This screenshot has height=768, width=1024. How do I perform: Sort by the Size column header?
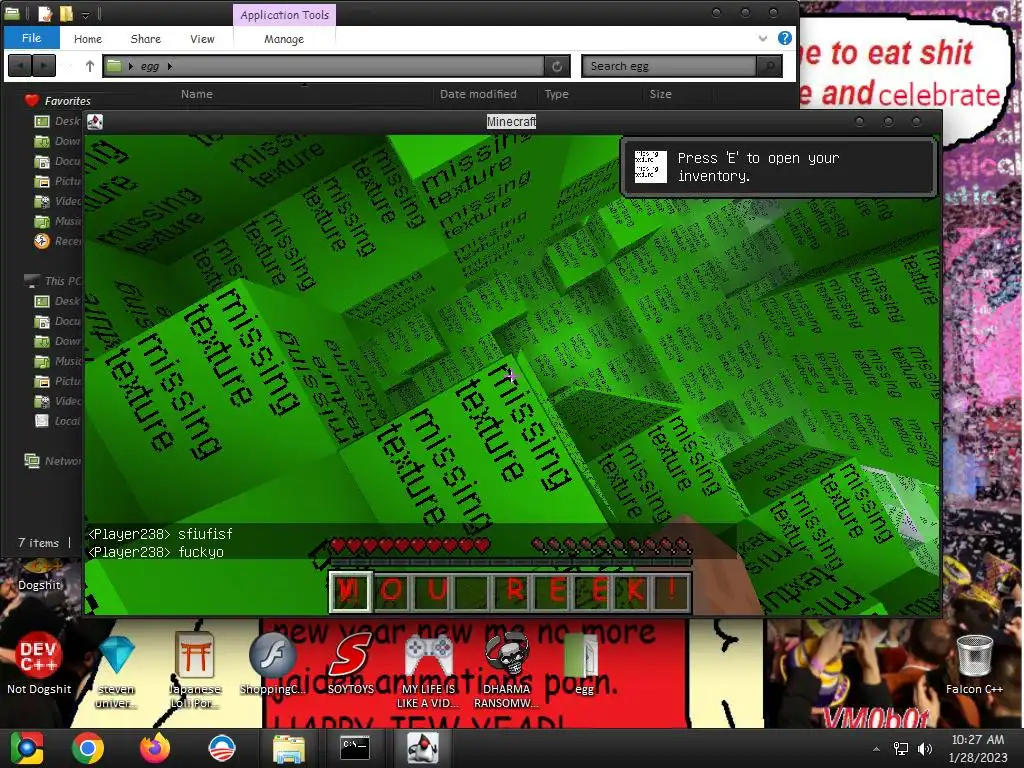point(660,94)
